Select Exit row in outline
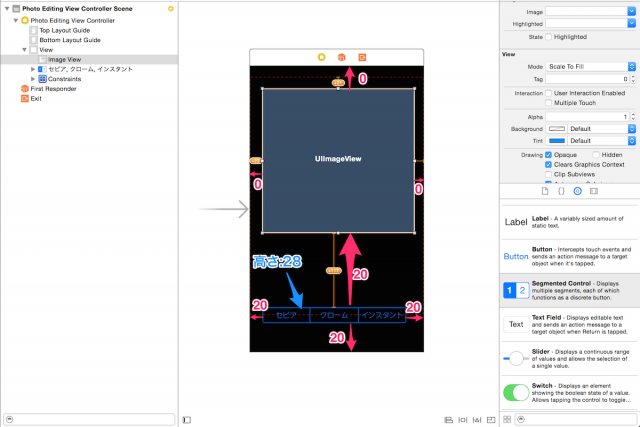 36,99
